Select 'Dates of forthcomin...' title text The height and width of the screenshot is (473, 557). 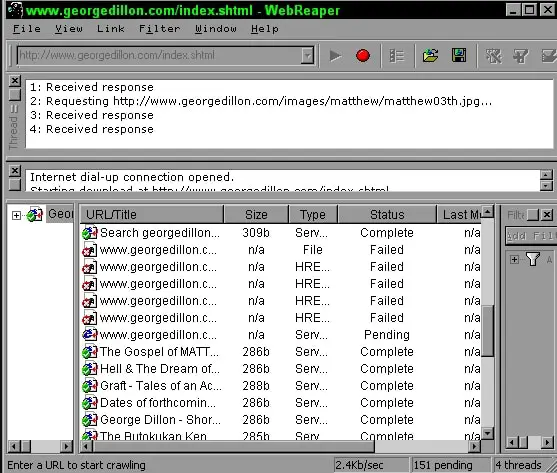[158, 403]
